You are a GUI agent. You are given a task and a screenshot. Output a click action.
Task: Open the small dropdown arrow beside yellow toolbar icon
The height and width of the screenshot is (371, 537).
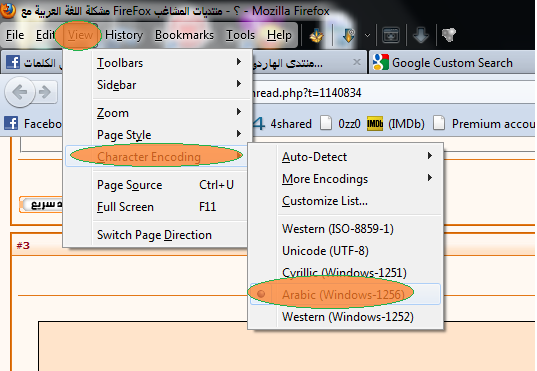[367, 35]
